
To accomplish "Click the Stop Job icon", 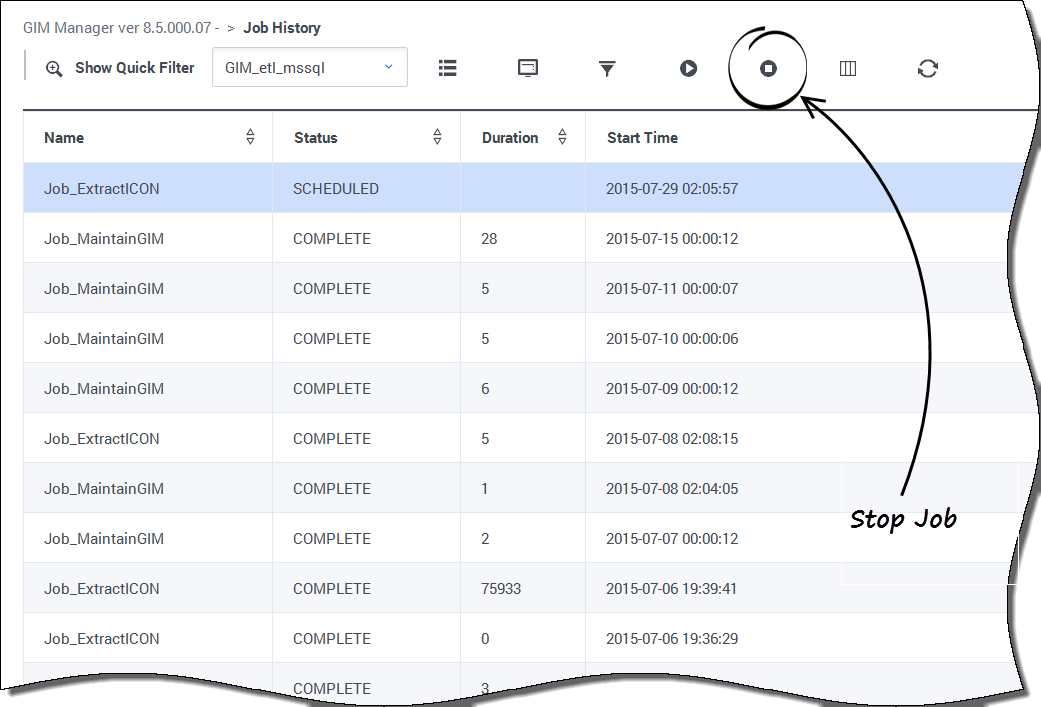I will [768, 68].
